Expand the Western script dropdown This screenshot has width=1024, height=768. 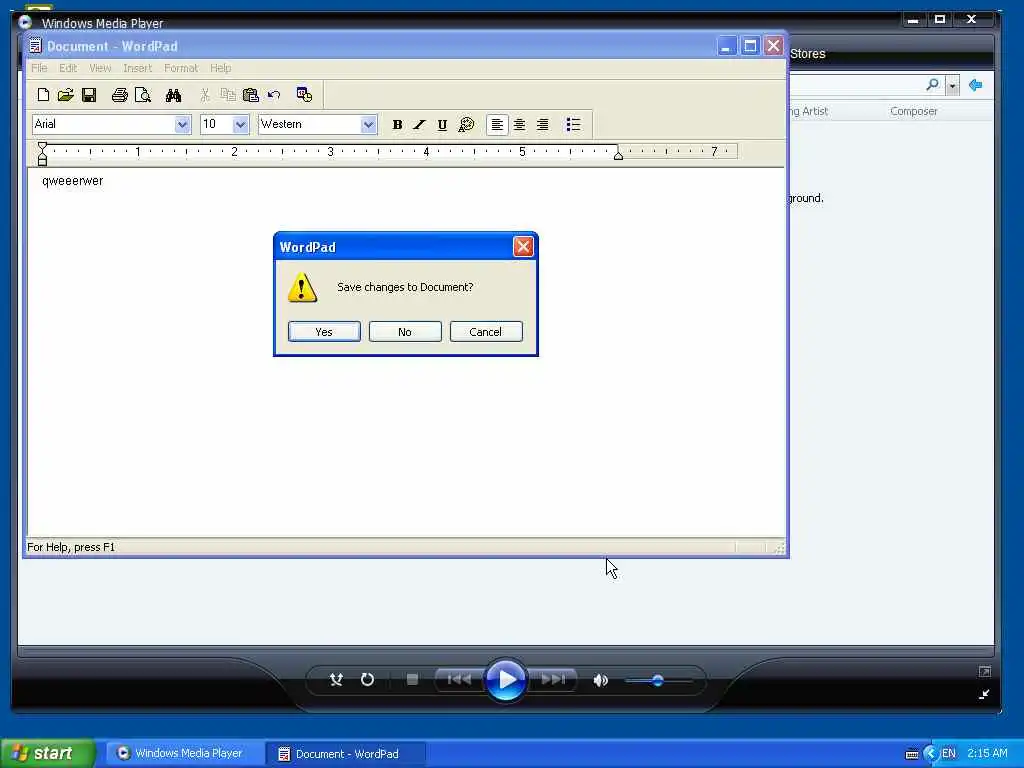pyautogui.click(x=368, y=124)
